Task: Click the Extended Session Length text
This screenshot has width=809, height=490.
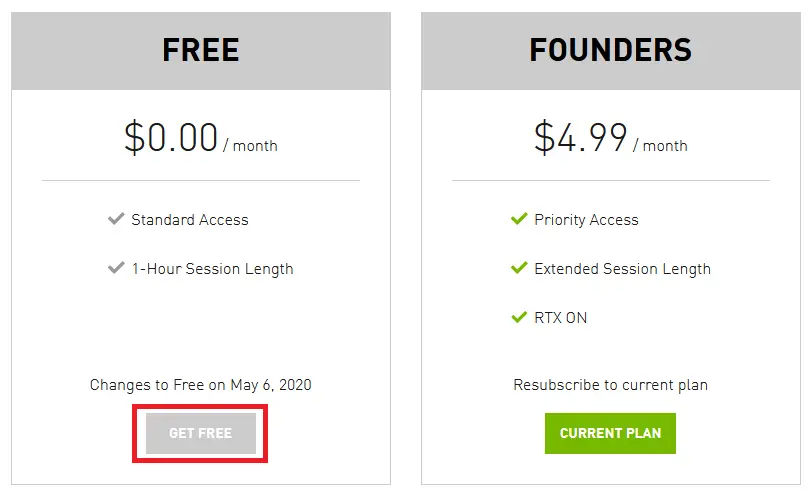Action: pyautogui.click(x=623, y=269)
